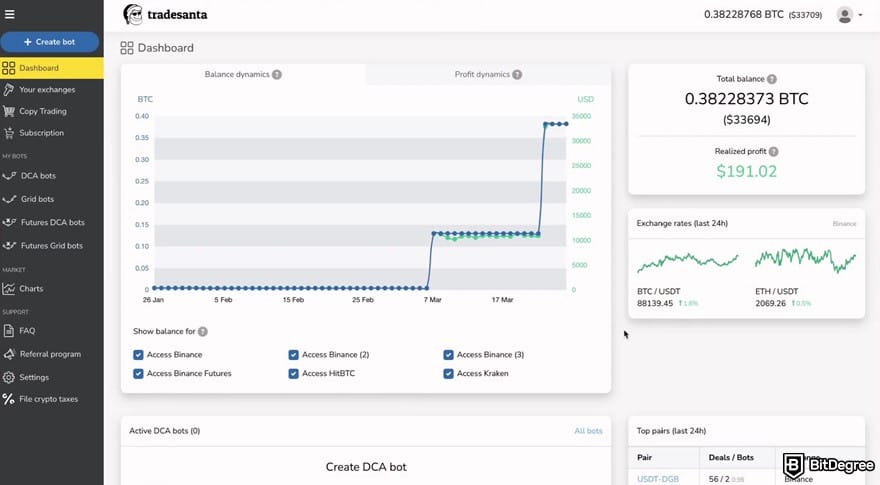This screenshot has height=485, width=880.
Task: Uncheck Access Kraken checkbox
Action: (x=448, y=373)
